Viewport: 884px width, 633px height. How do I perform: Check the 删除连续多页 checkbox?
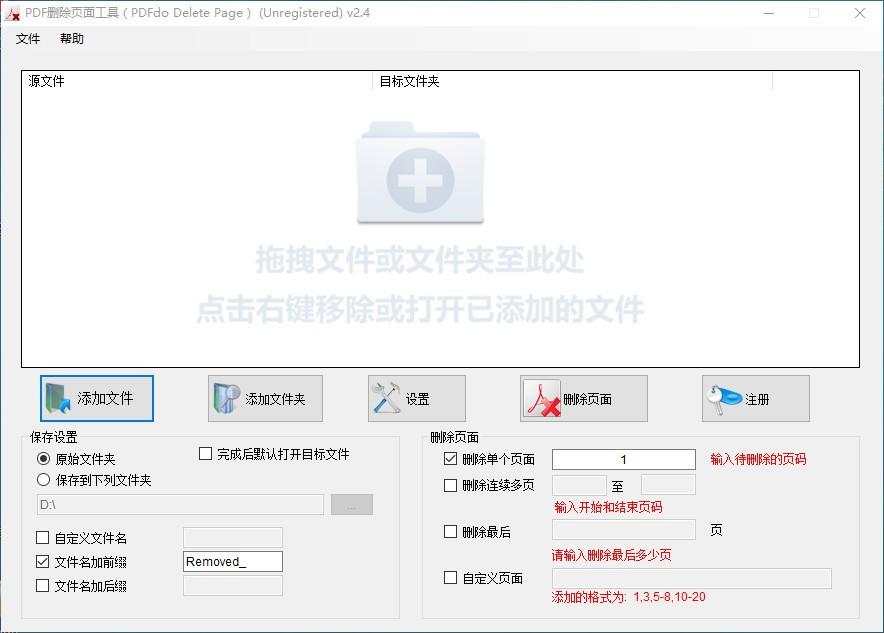click(x=450, y=485)
